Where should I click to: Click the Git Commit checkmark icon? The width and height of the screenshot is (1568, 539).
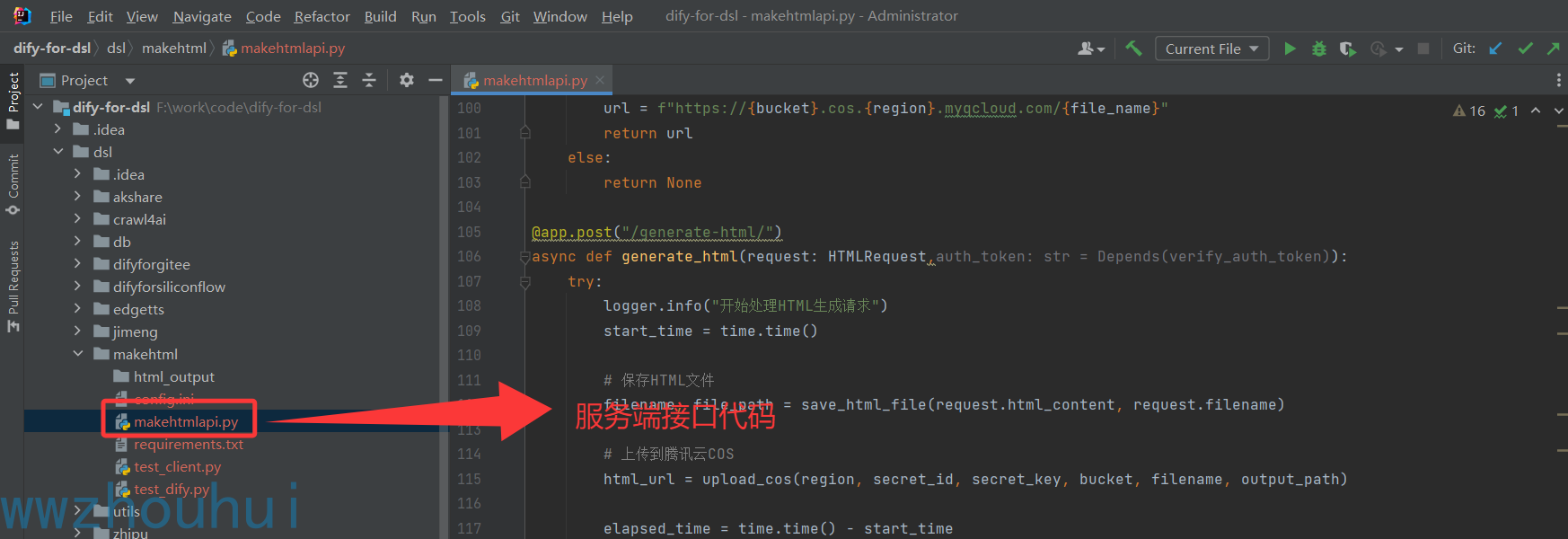1525,49
